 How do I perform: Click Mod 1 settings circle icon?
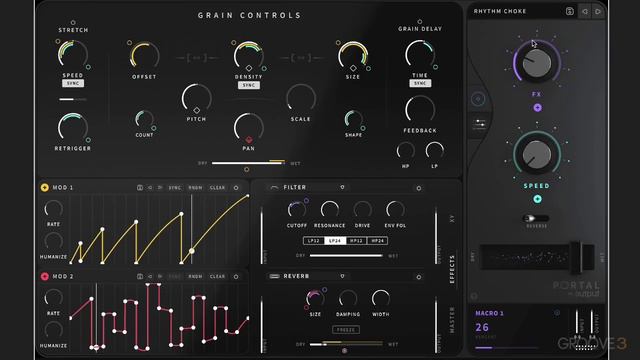pos(236,188)
